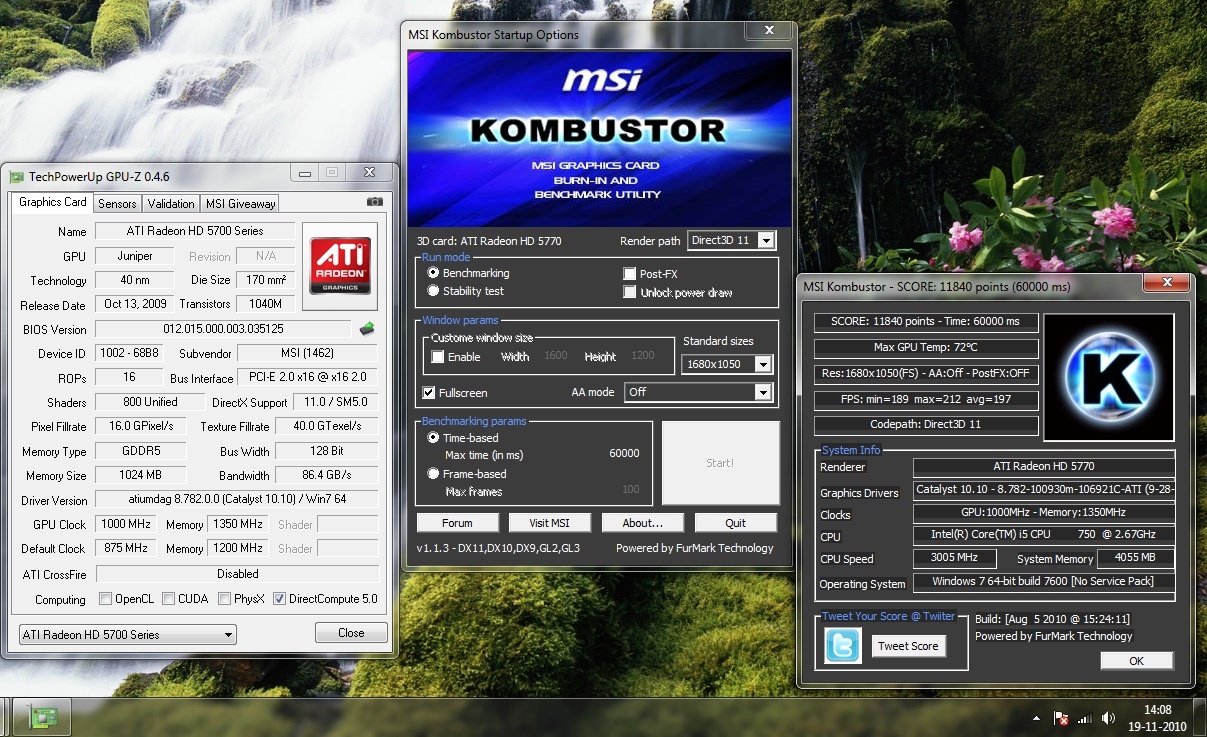Click the FPS min=189 max=212 field
The image size is (1207, 737).
point(925,399)
